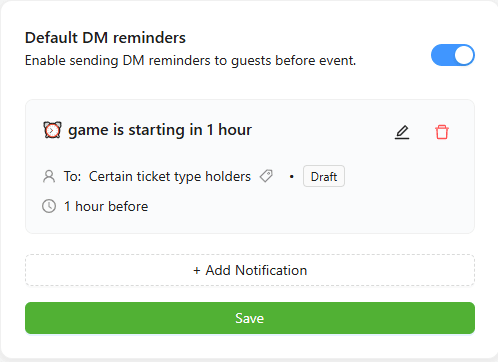This screenshot has width=498, height=362.
Task: Click the plus sign in Add Notification
Action: (197, 270)
